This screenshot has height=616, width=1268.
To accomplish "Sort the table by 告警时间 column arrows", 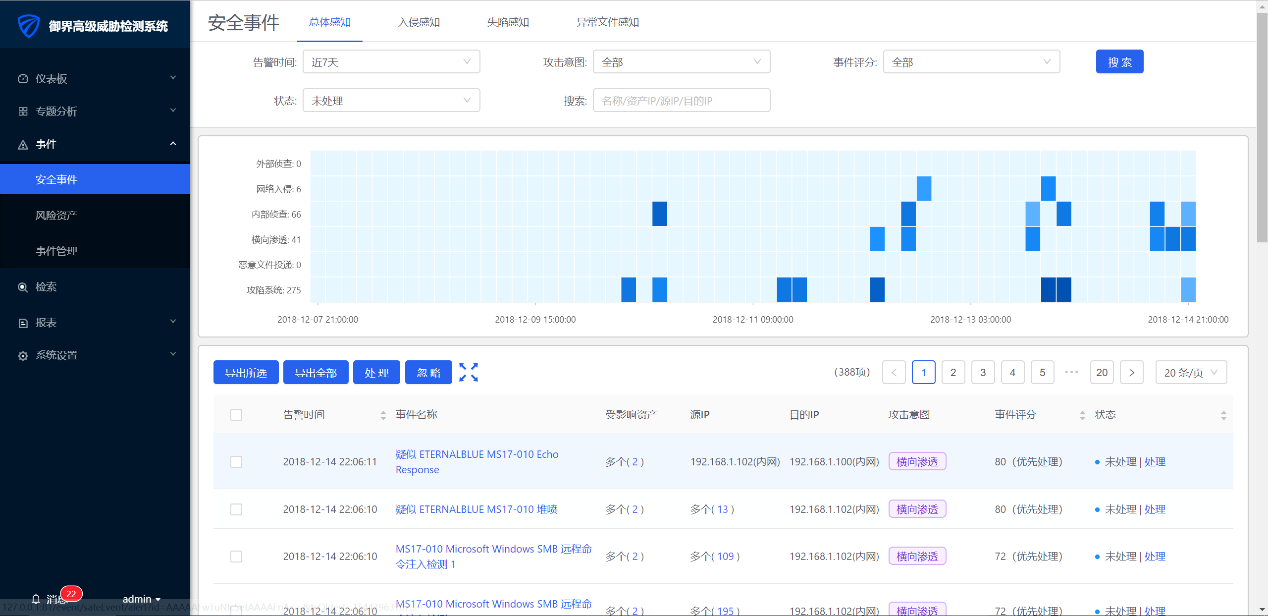I will (x=383, y=415).
